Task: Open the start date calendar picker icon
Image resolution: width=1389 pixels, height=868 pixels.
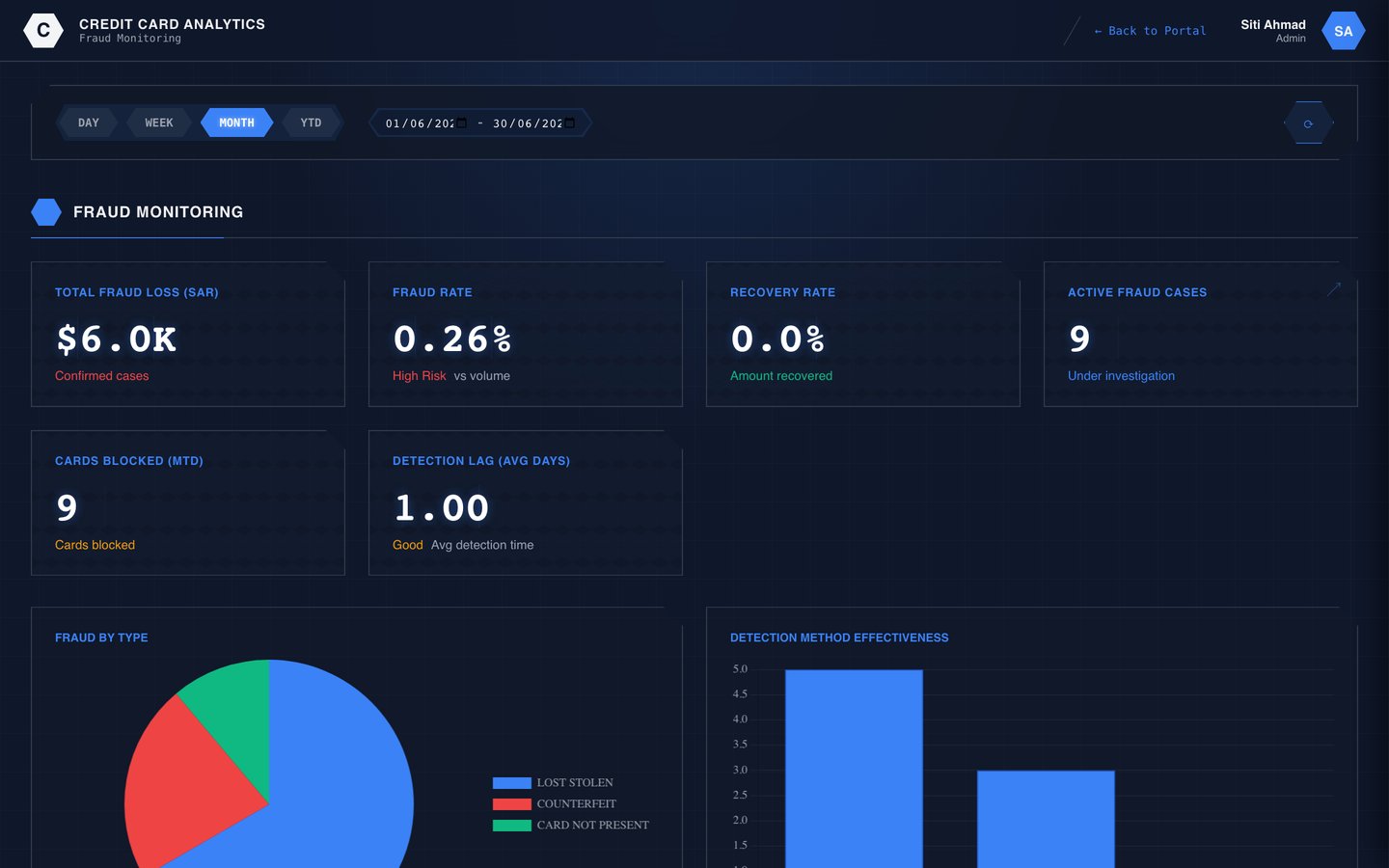Action: (461, 123)
